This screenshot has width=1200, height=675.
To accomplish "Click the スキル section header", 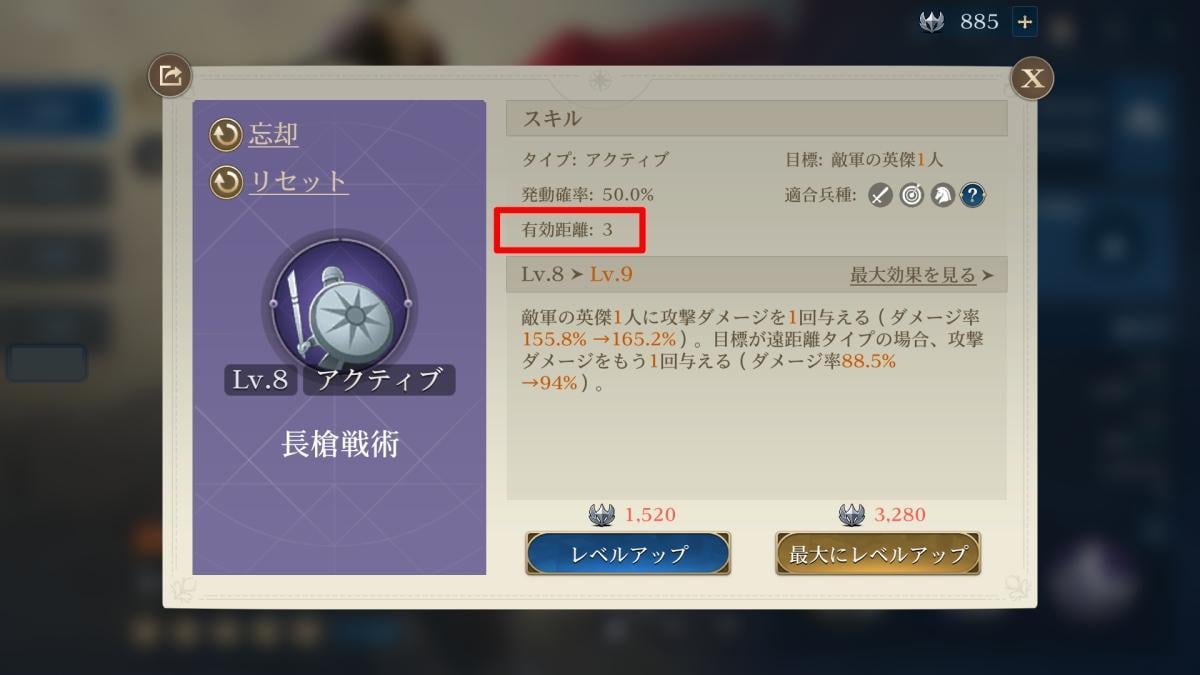I will click(756, 118).
